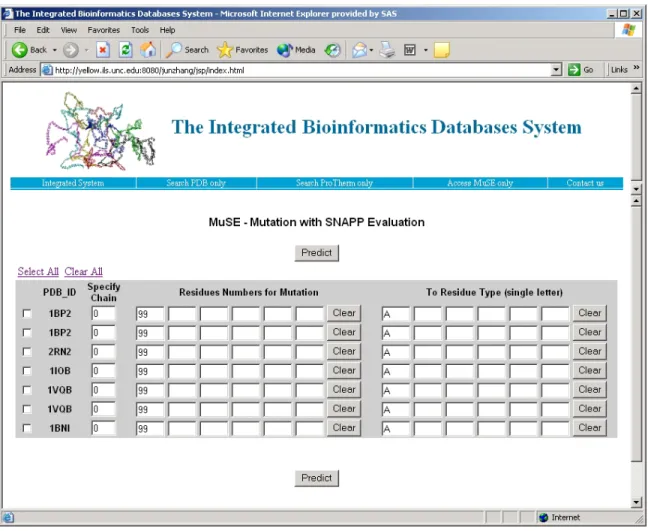This screenshot has height=531, width=648.
Task: Click the lower frame scrollbar up arrow
Action: [x=636, y=201]
